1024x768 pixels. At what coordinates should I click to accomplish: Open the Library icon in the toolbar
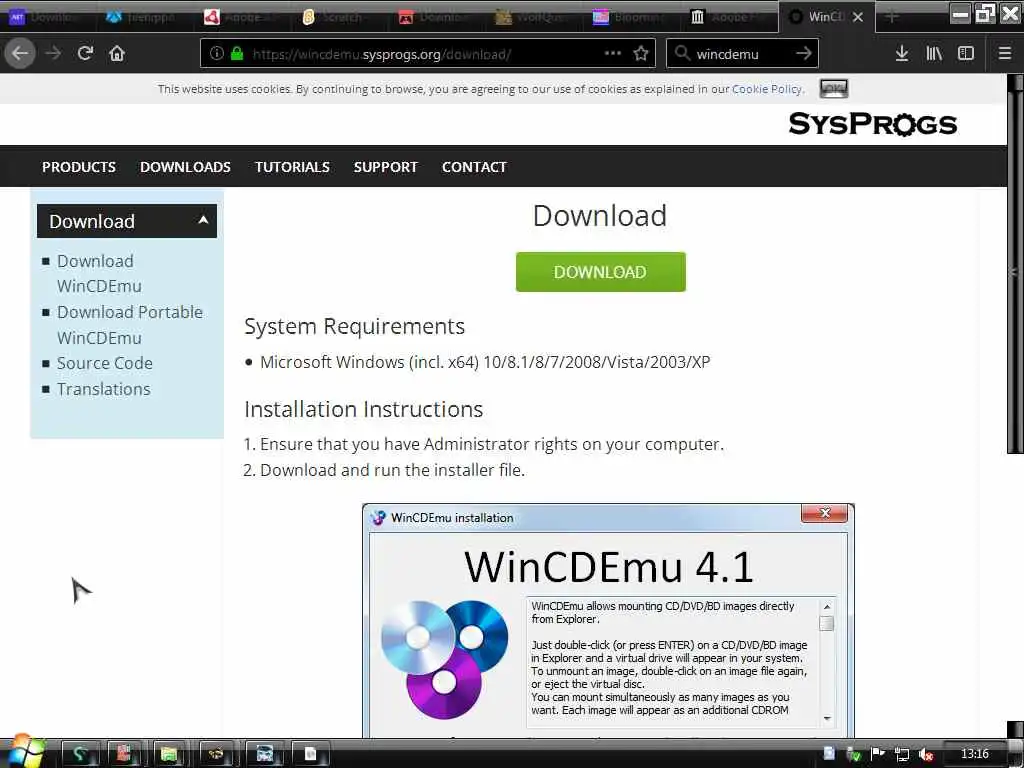pos(934,54)
